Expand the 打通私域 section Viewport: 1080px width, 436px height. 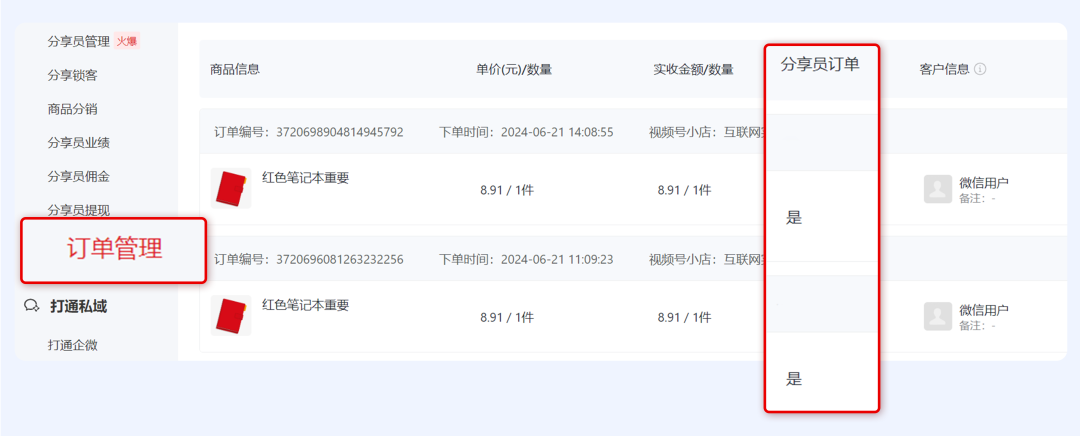(78, 306)
